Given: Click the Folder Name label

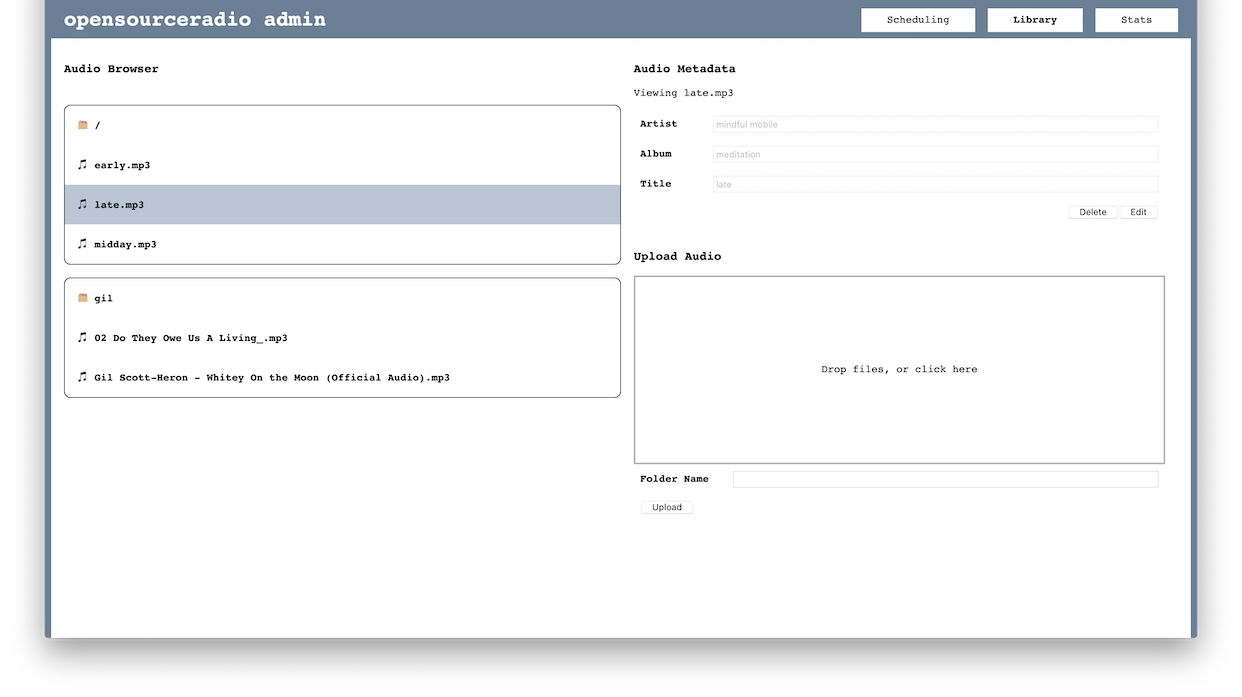Looking at the screenshot, I should pyautogui.click(x=674, y=479).
